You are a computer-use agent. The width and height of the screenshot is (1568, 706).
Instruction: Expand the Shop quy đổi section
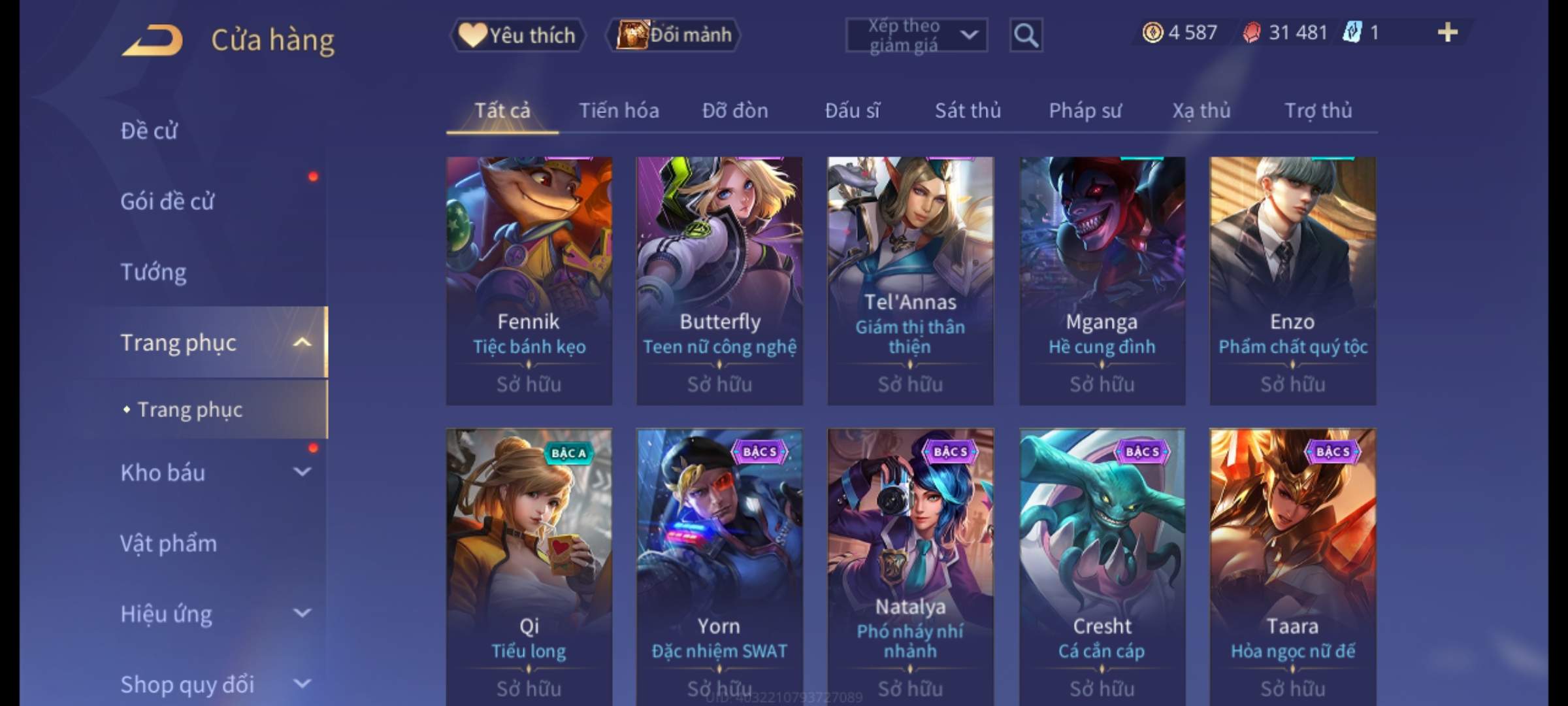(302, 684)
